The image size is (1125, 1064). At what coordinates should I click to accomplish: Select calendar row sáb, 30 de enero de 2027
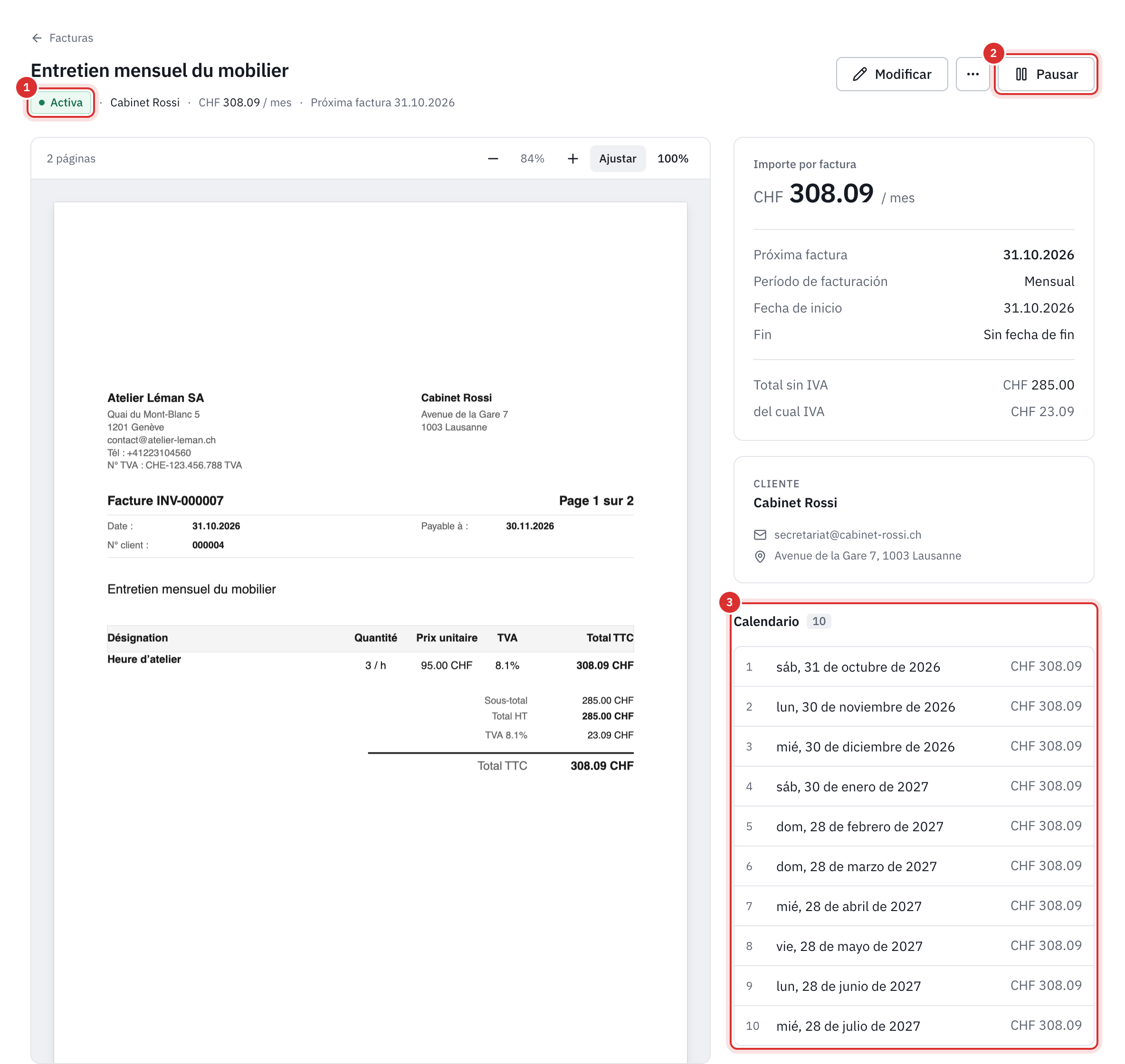tap(914, 787)
